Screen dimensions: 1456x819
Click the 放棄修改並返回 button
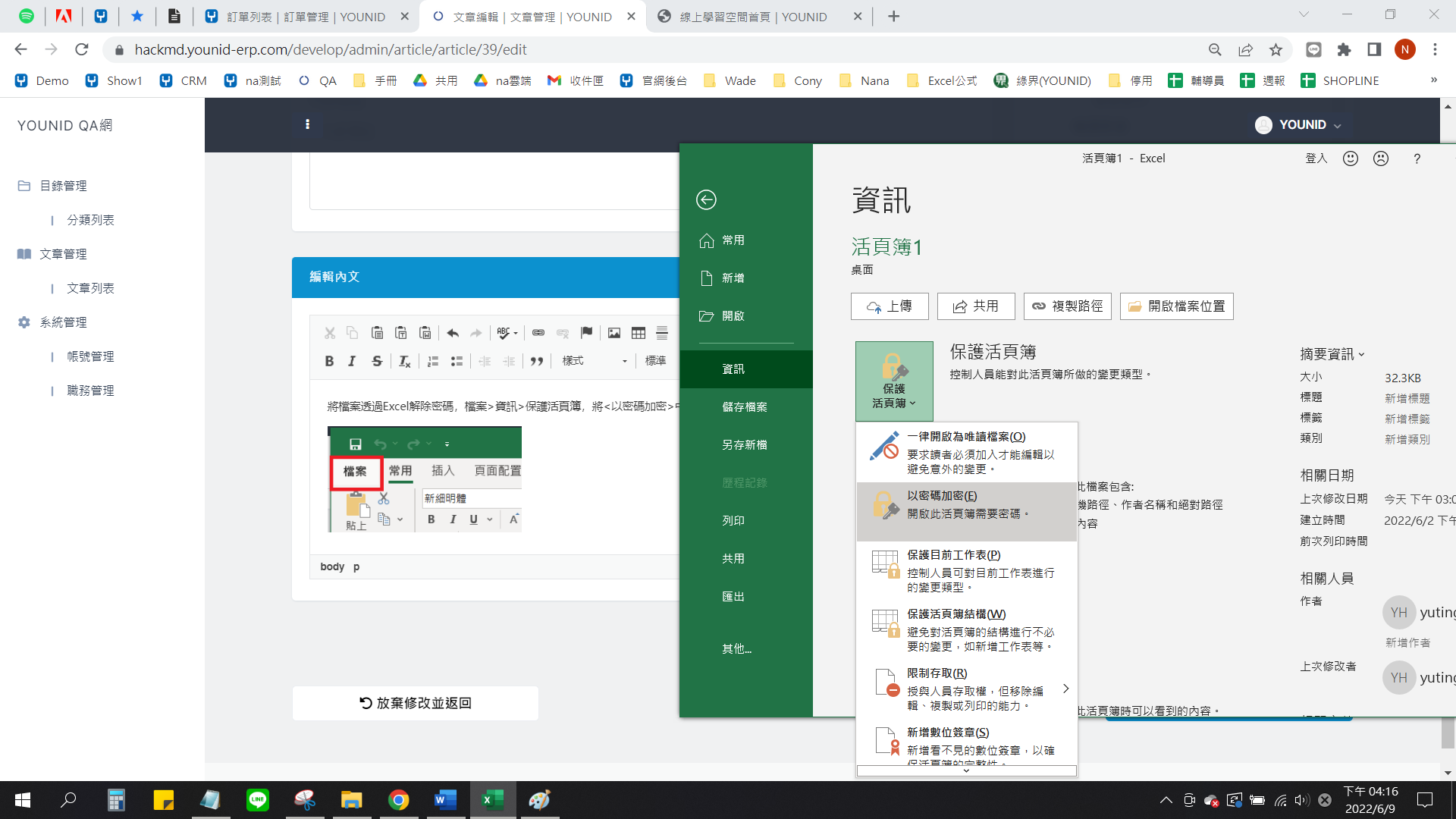416,703
